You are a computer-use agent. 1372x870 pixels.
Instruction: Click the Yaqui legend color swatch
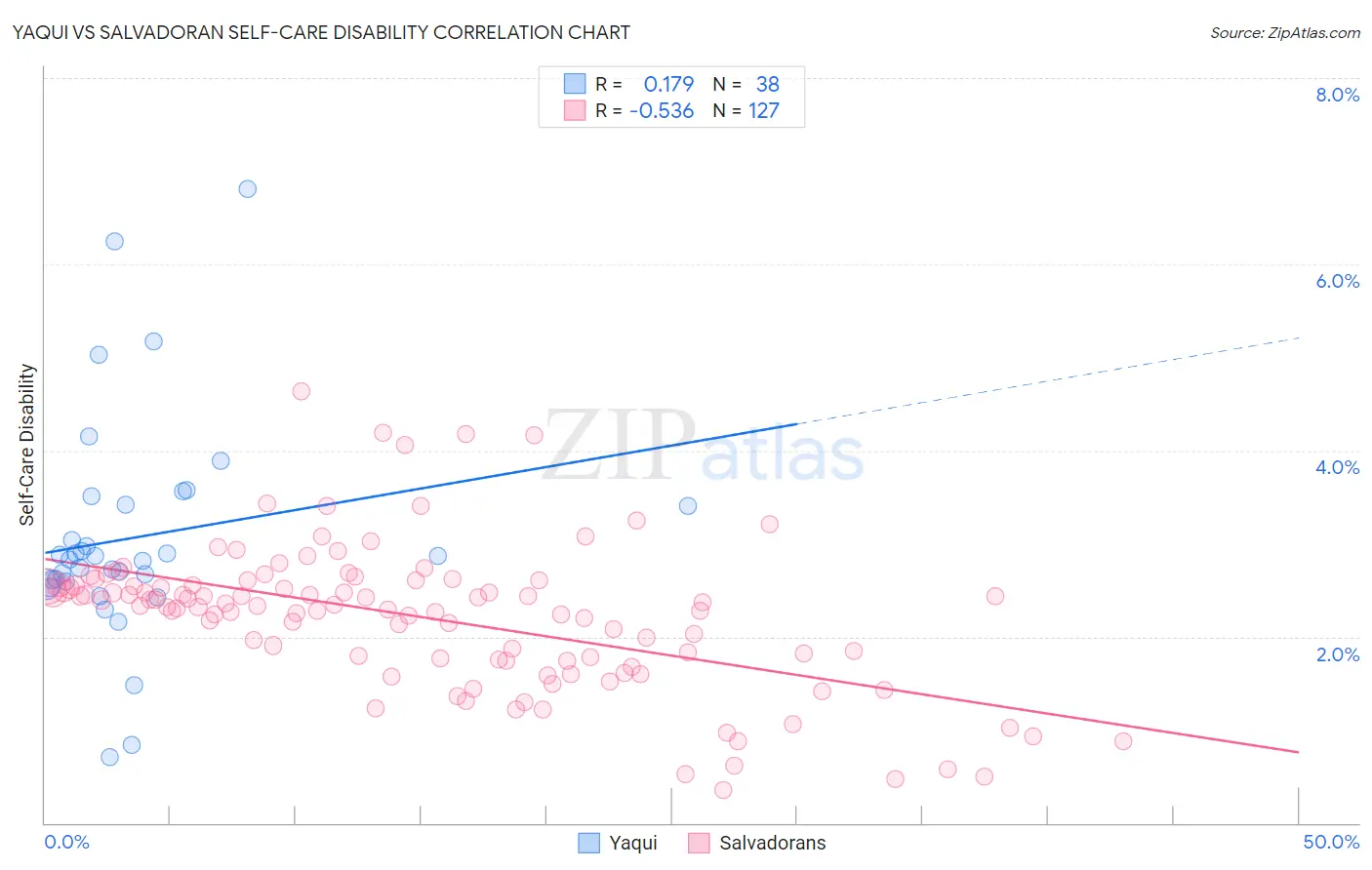[588, 843]
